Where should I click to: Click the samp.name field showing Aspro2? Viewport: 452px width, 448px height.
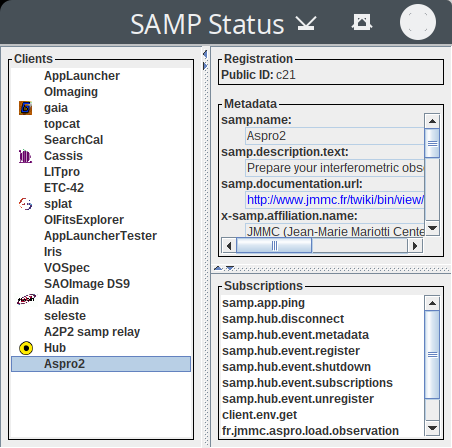pyautogui.click(x=335, y=136)
